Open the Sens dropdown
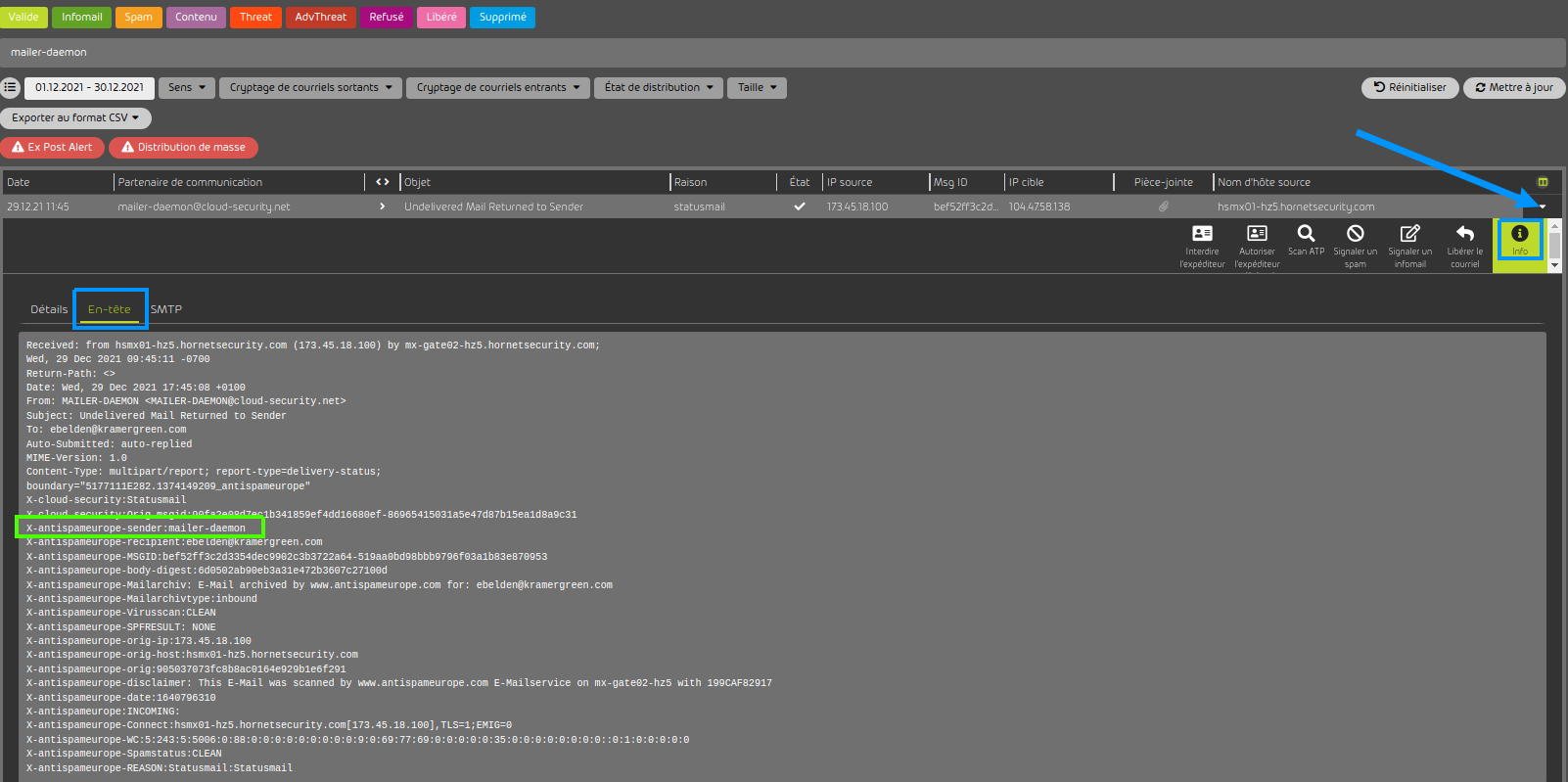1568x782 pixels. [x=187, y=88]
